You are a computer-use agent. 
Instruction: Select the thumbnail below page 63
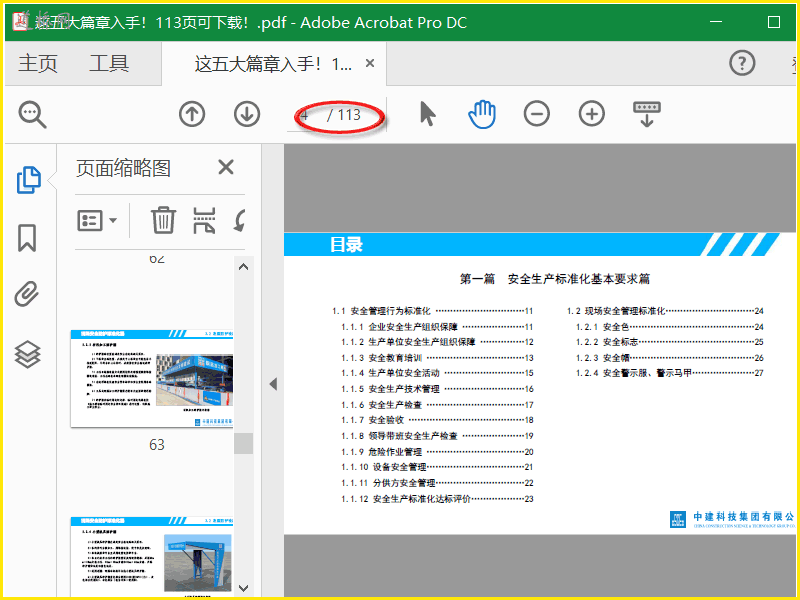coord(152,556)
